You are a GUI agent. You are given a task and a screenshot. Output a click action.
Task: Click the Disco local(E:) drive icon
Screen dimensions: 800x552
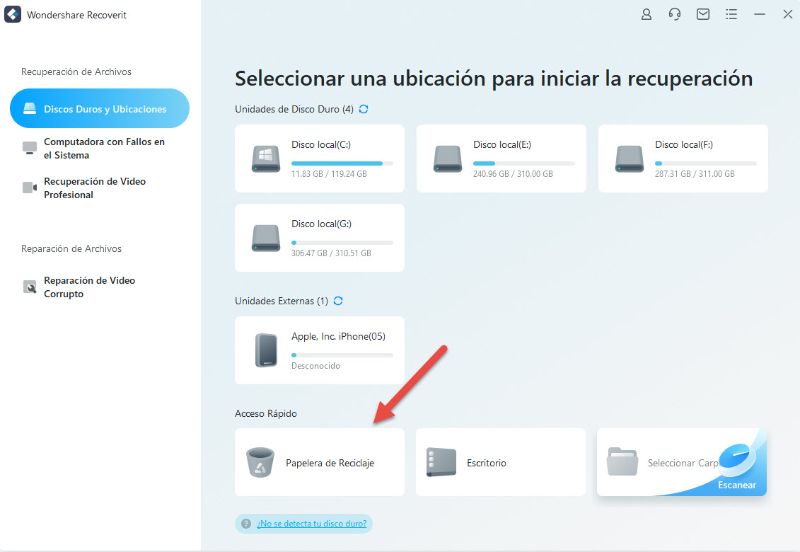tap(447, 159)
